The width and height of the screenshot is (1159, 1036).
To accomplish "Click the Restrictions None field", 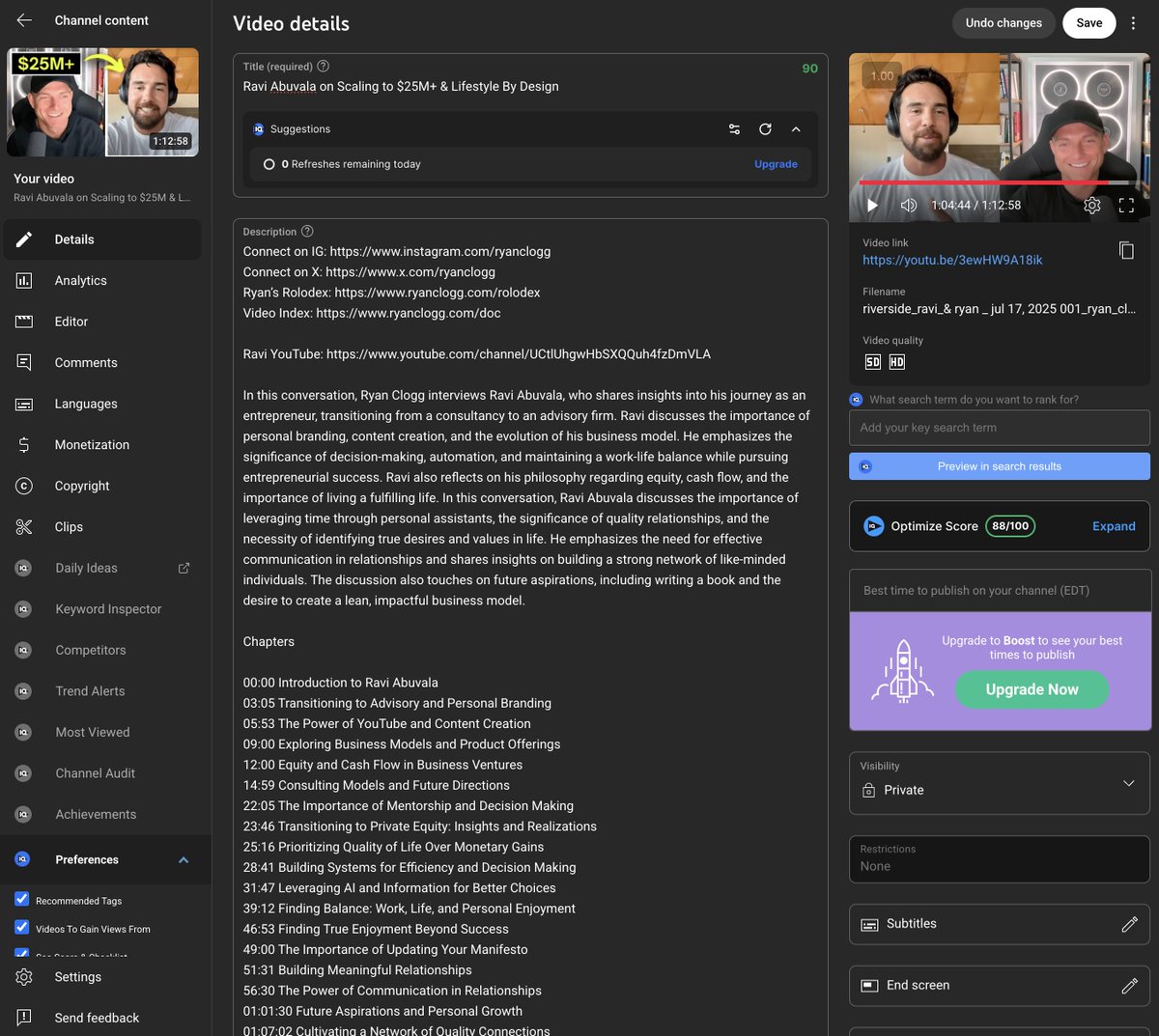I will point(1000,858).
